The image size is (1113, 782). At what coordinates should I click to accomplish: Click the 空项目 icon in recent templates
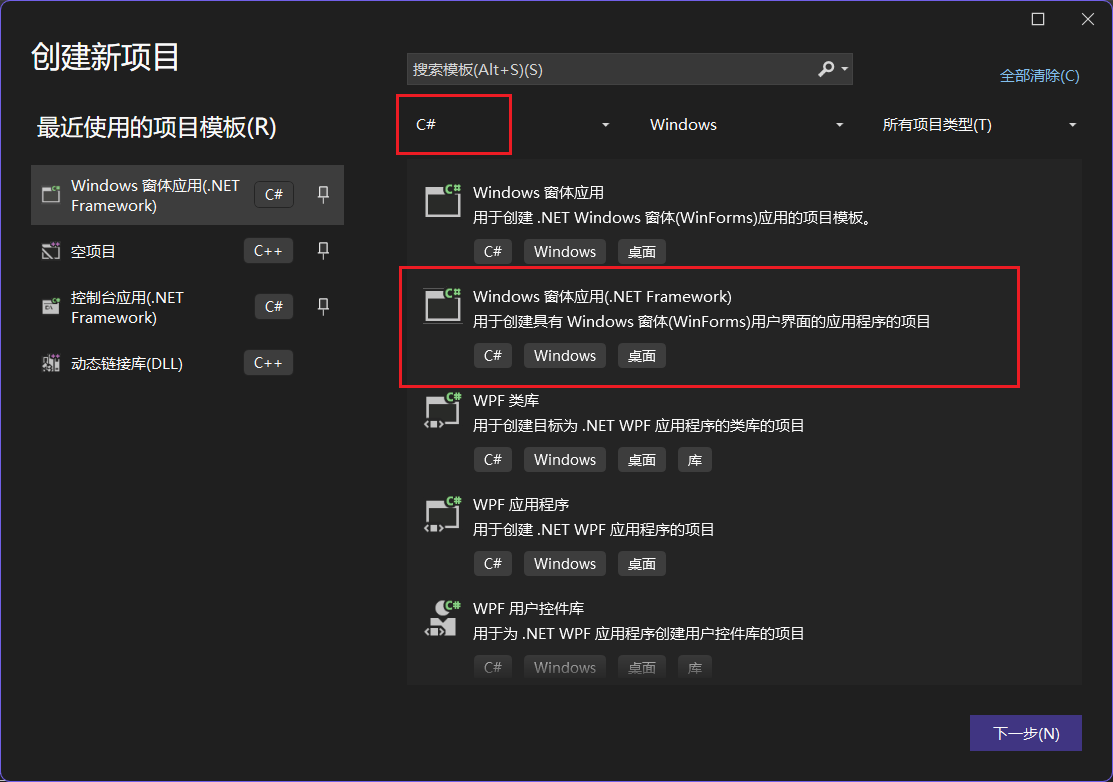pos(50,250)
